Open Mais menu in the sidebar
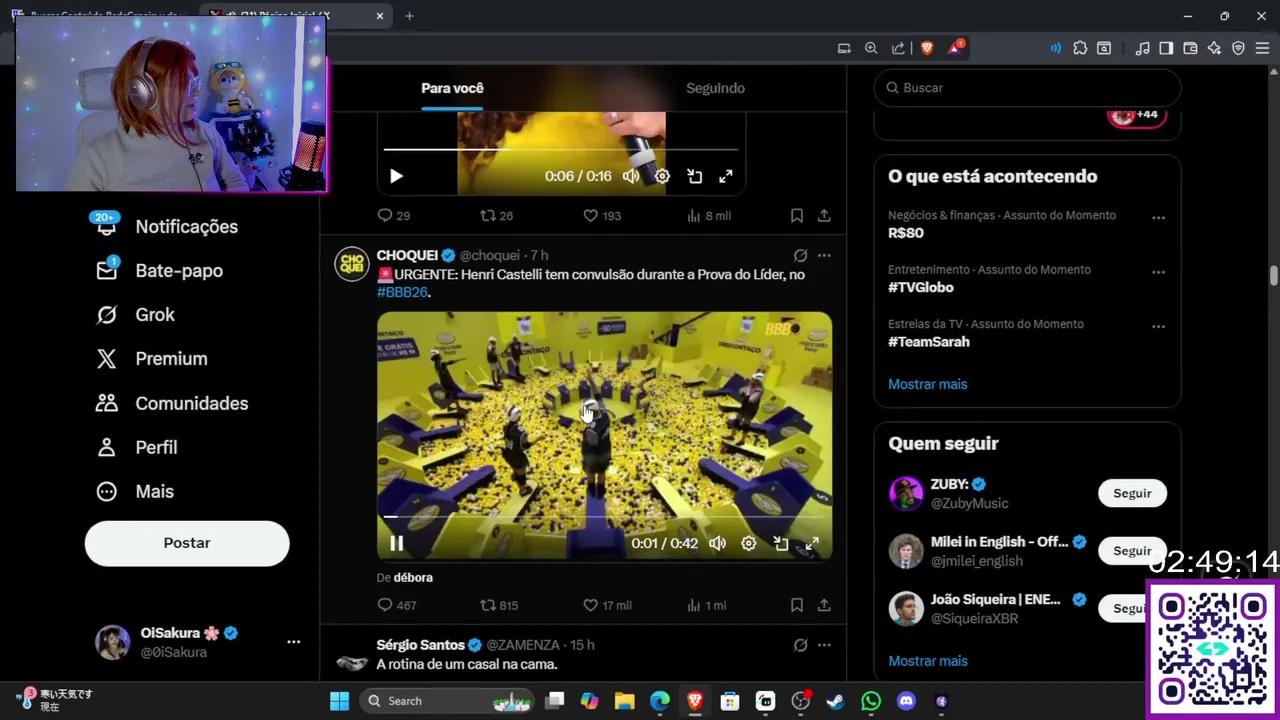The width and height of the screenshot is (1280, 720). (135, 491)
